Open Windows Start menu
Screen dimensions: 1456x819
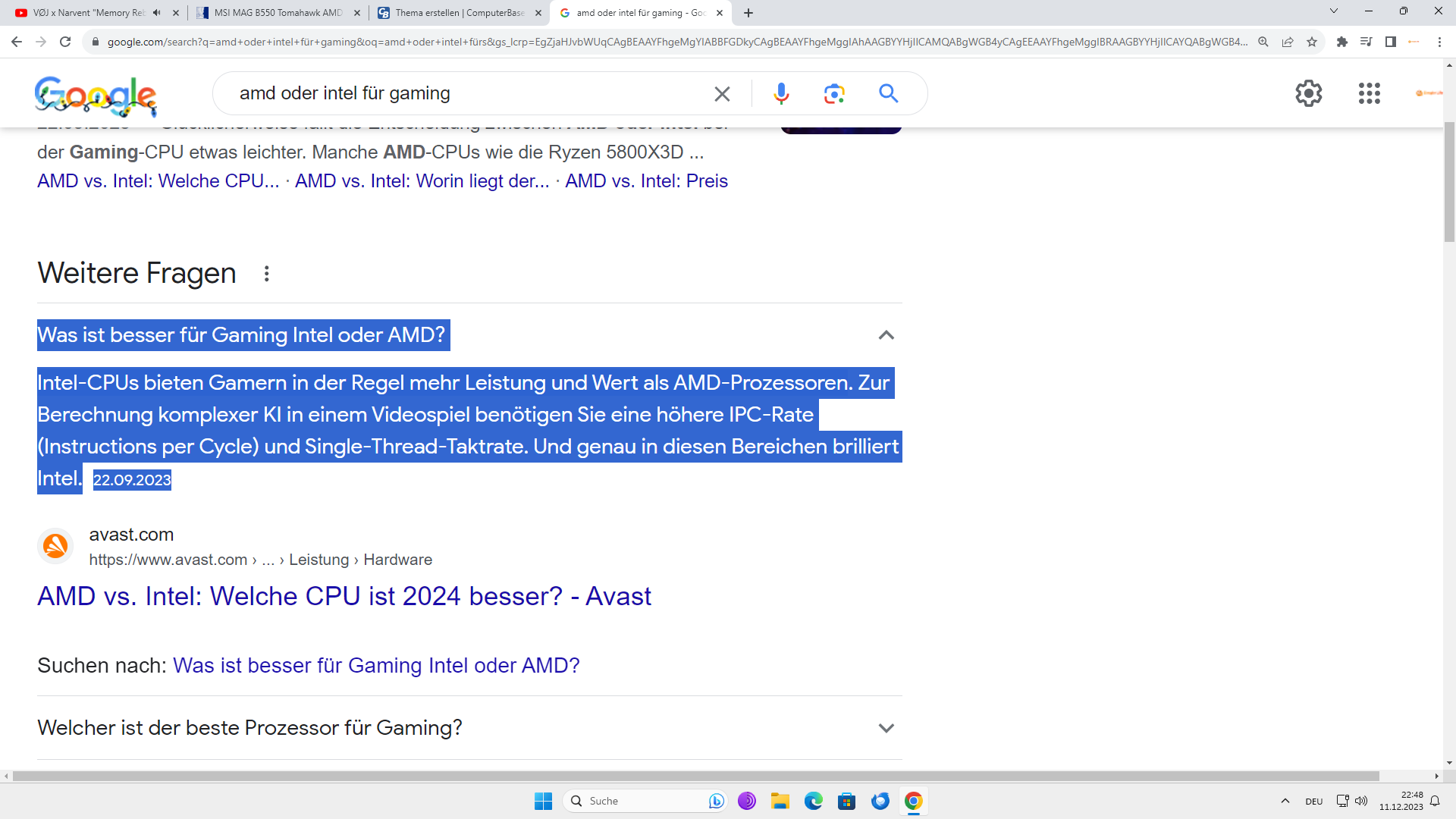coord(543,801)
